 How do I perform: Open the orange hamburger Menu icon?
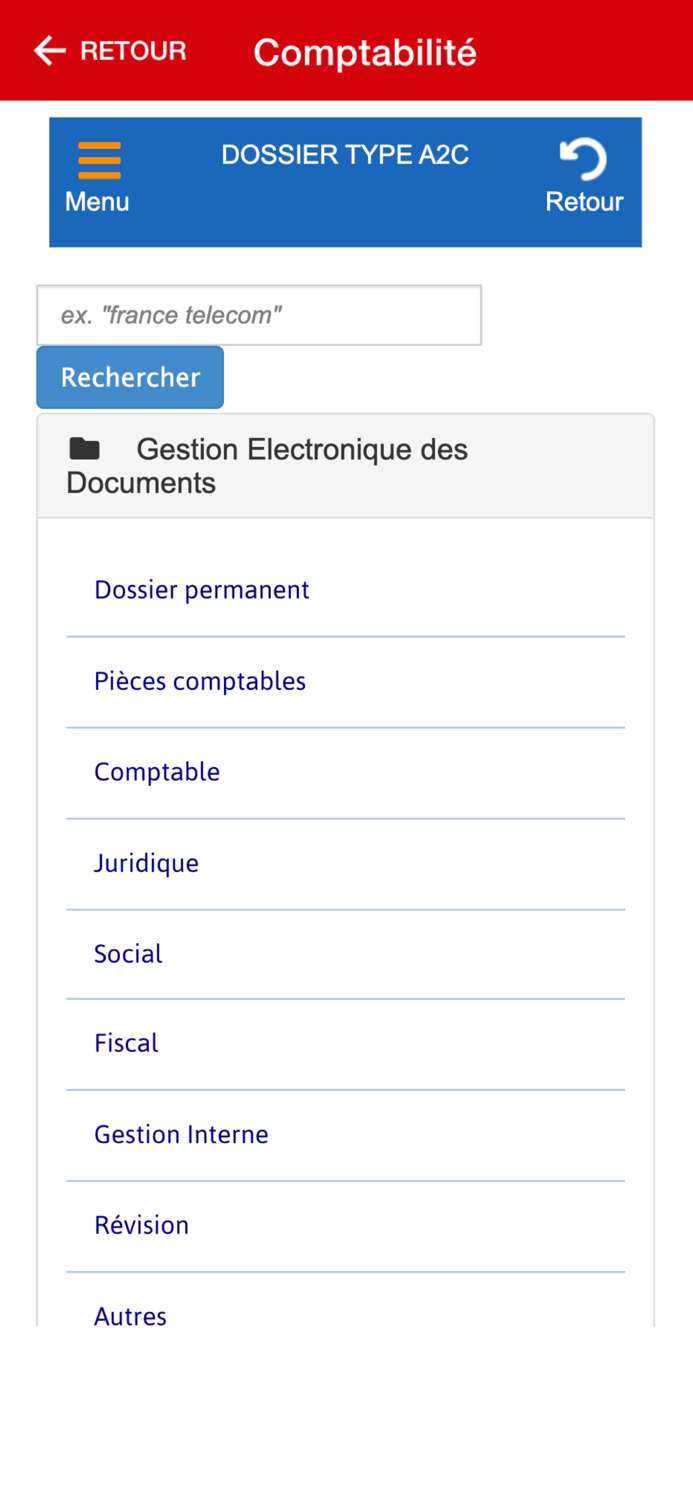[x=99, y=160]
